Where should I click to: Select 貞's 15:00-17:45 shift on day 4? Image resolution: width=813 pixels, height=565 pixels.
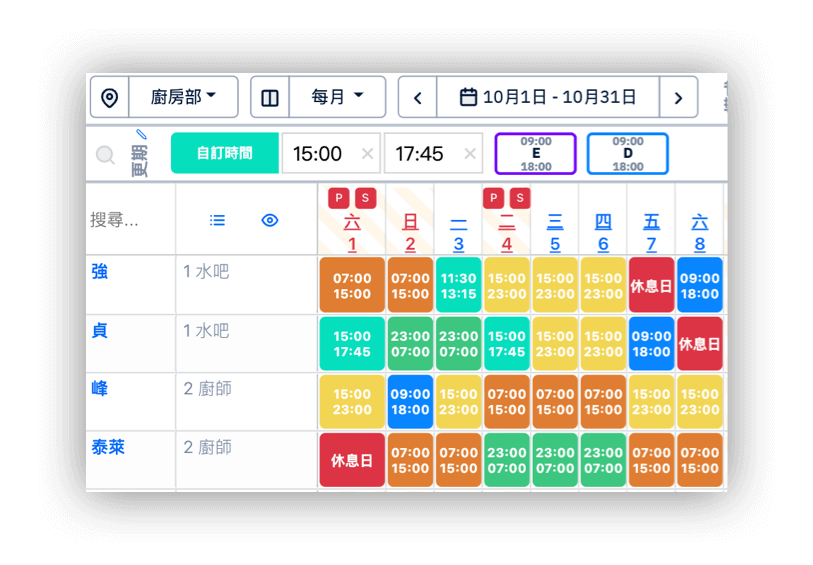pos(507,344)
